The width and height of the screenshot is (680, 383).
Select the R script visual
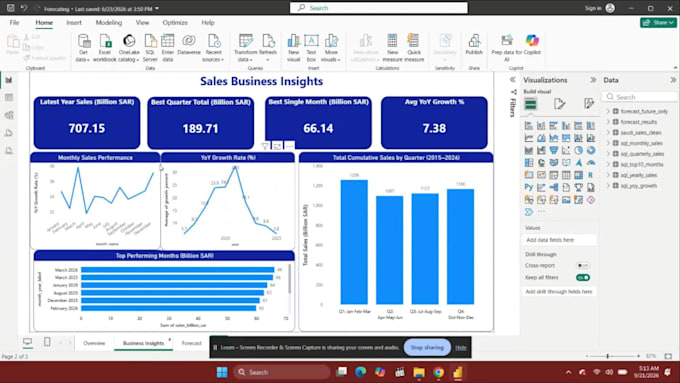[591, 175]
